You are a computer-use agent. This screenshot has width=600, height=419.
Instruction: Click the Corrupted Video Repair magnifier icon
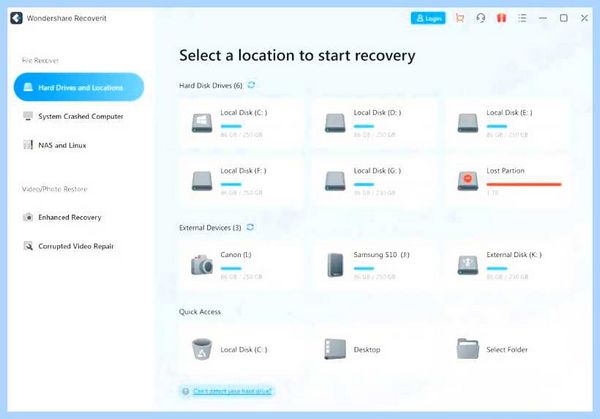pyautogui.click(x=28, y=246)
